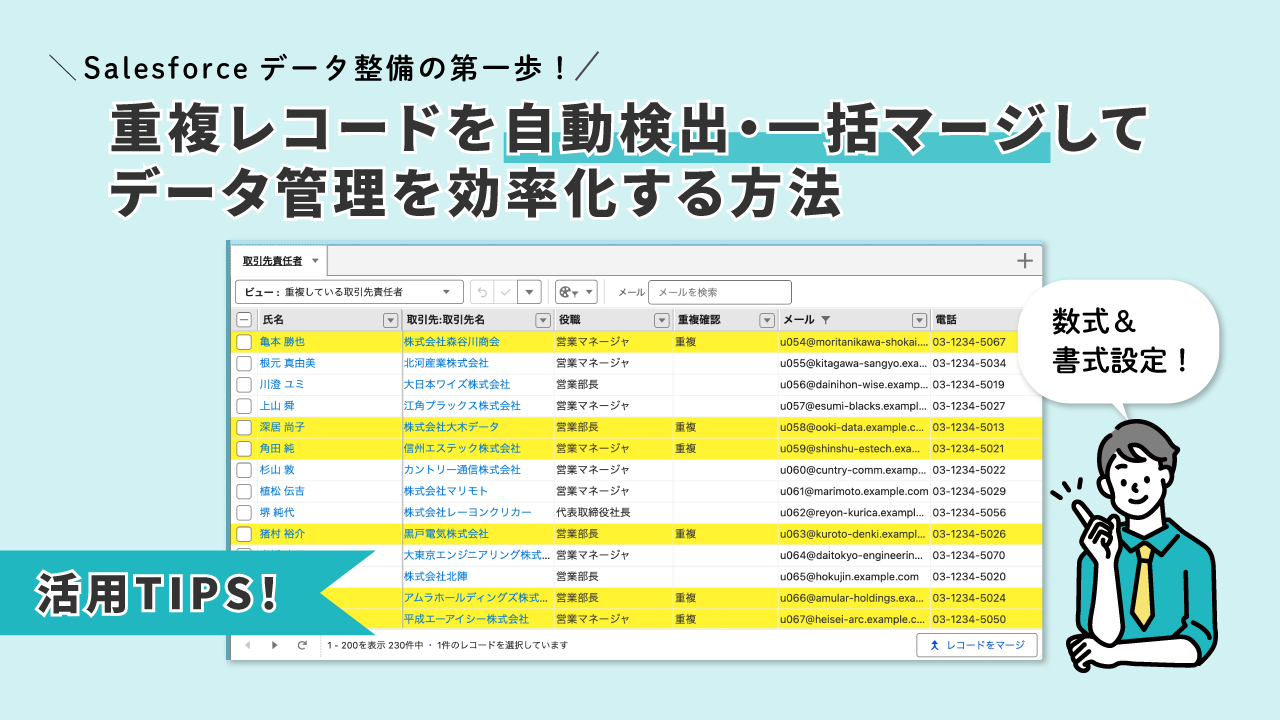
Task: Select the checkbox next to 深居 尚子
Action: [244, 427]
